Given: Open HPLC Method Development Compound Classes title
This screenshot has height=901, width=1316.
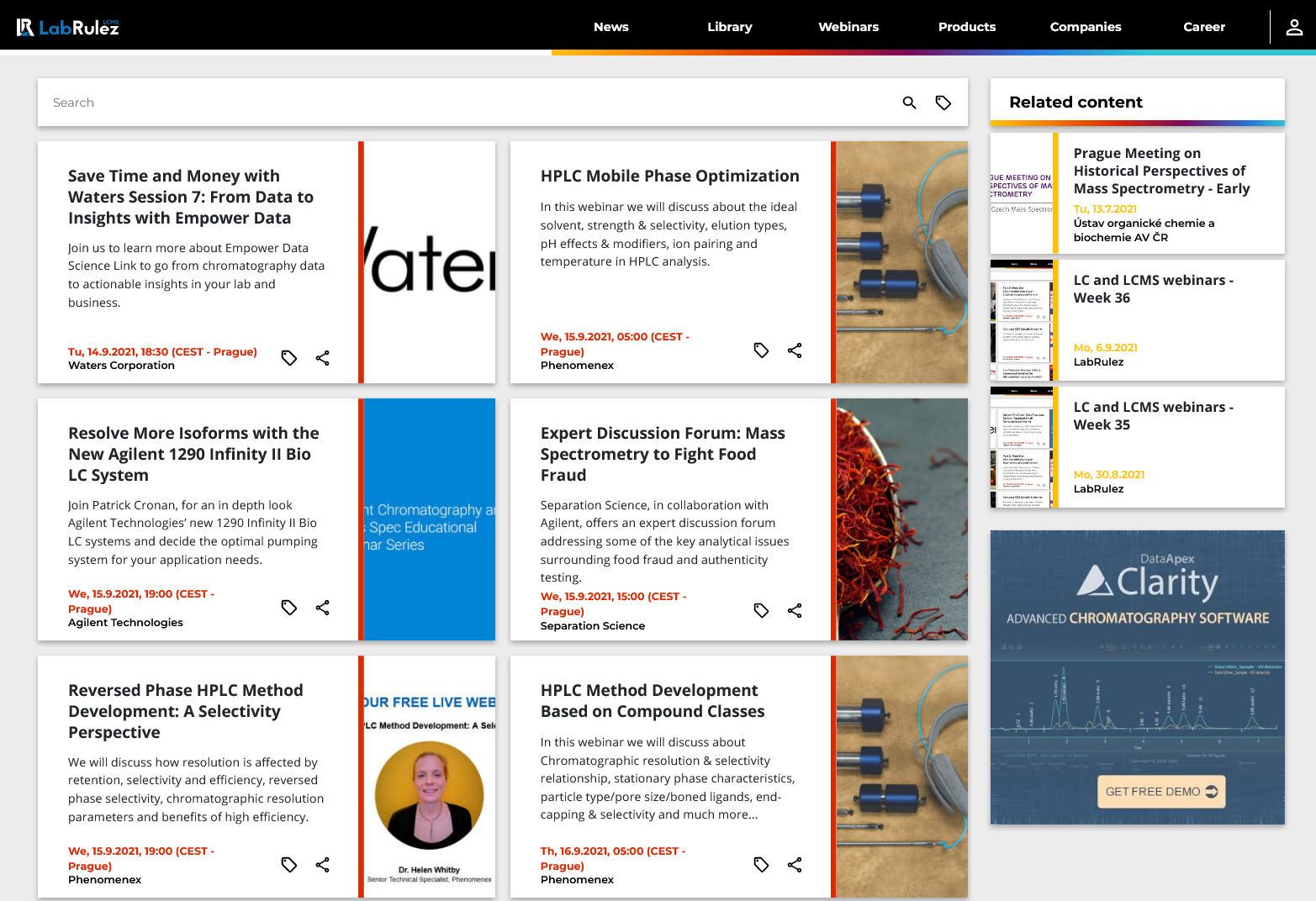Looking at the screenshot, I should [x=653, y=701].
